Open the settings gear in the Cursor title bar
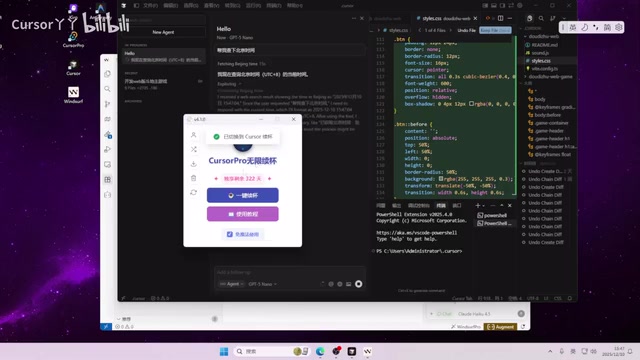 [520, 6]
